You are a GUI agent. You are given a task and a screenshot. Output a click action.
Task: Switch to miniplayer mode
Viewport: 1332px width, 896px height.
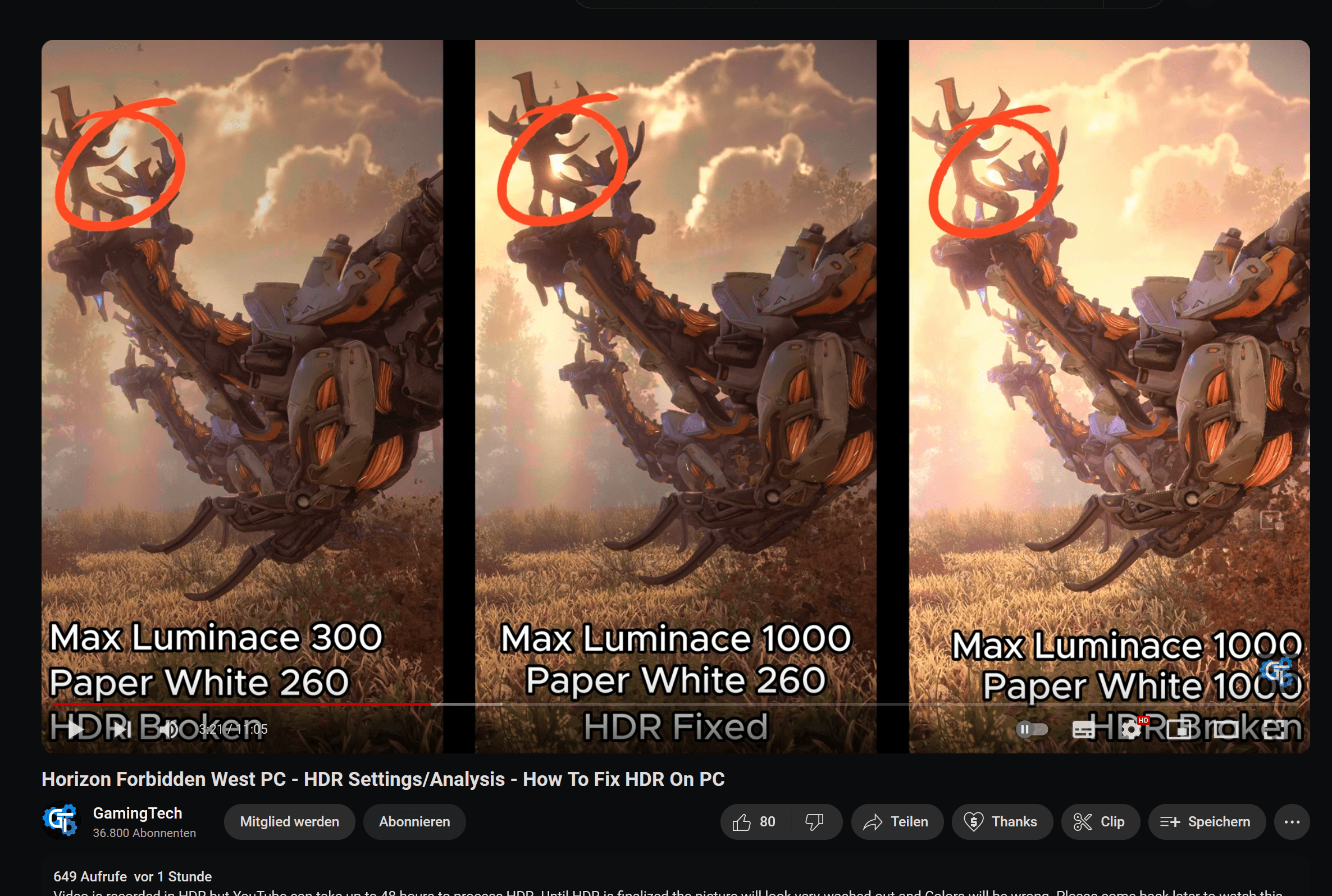tap(1178, 729)
